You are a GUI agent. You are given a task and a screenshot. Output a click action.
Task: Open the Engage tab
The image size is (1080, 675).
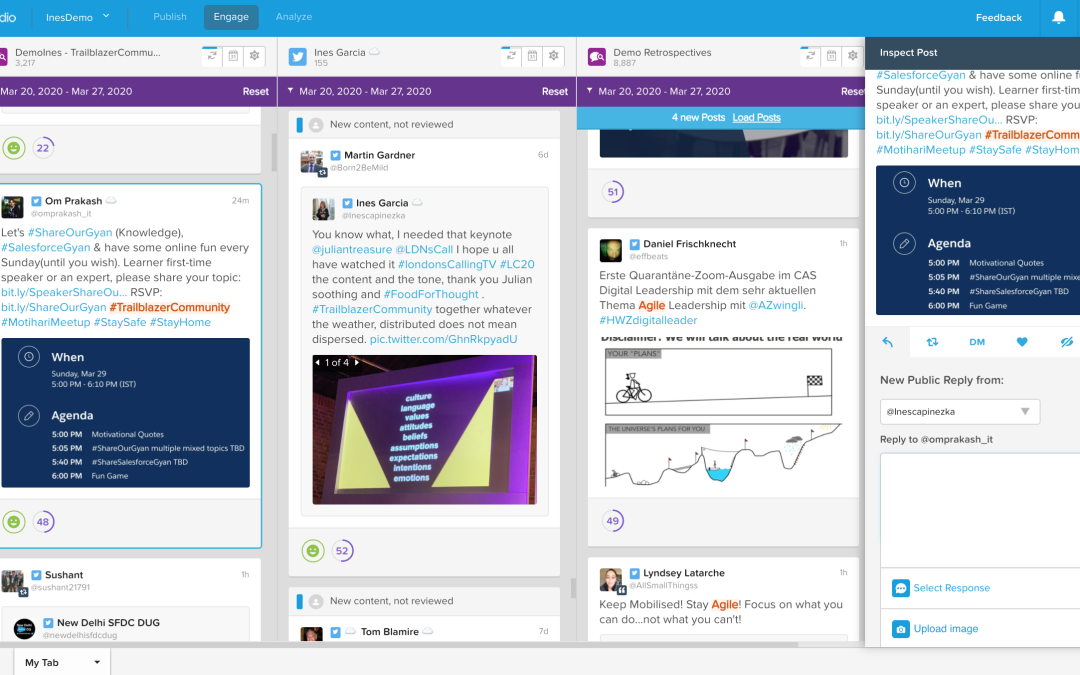[x=231, y=17]
